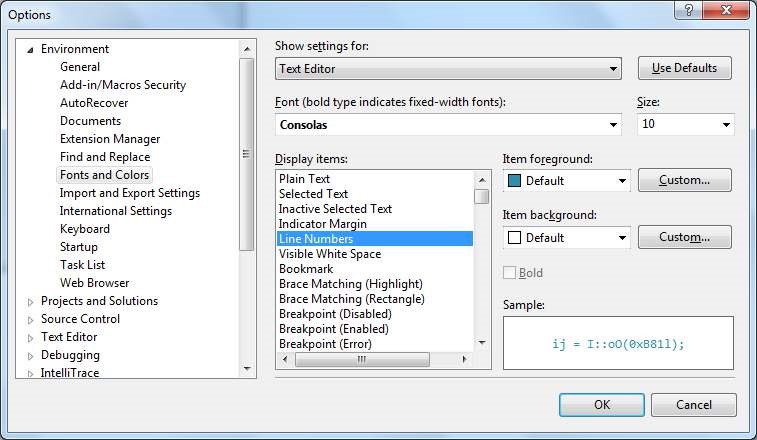
Task: Expand the Source Control node
Action: pyautogui.click(x=30, y=319)
